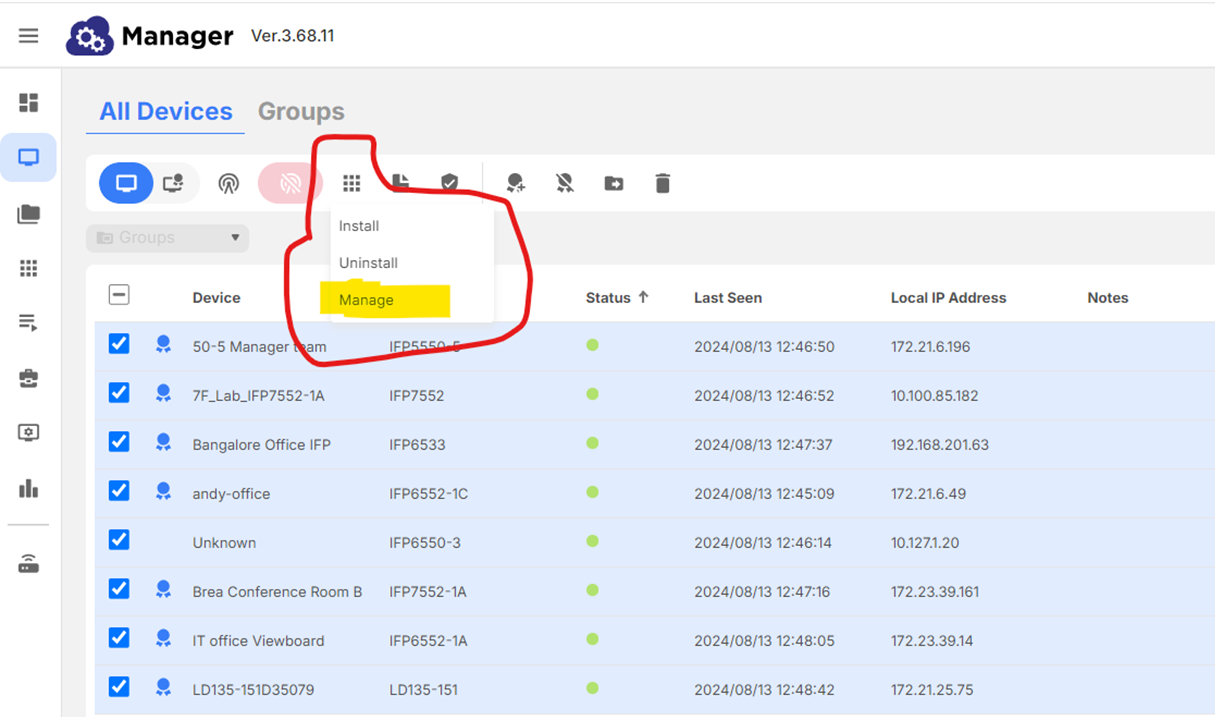The image size is (1215, 717).
Task: Uncheck the Unknown device checkbox
Action: pyautogui.click(x=119, y=540)
